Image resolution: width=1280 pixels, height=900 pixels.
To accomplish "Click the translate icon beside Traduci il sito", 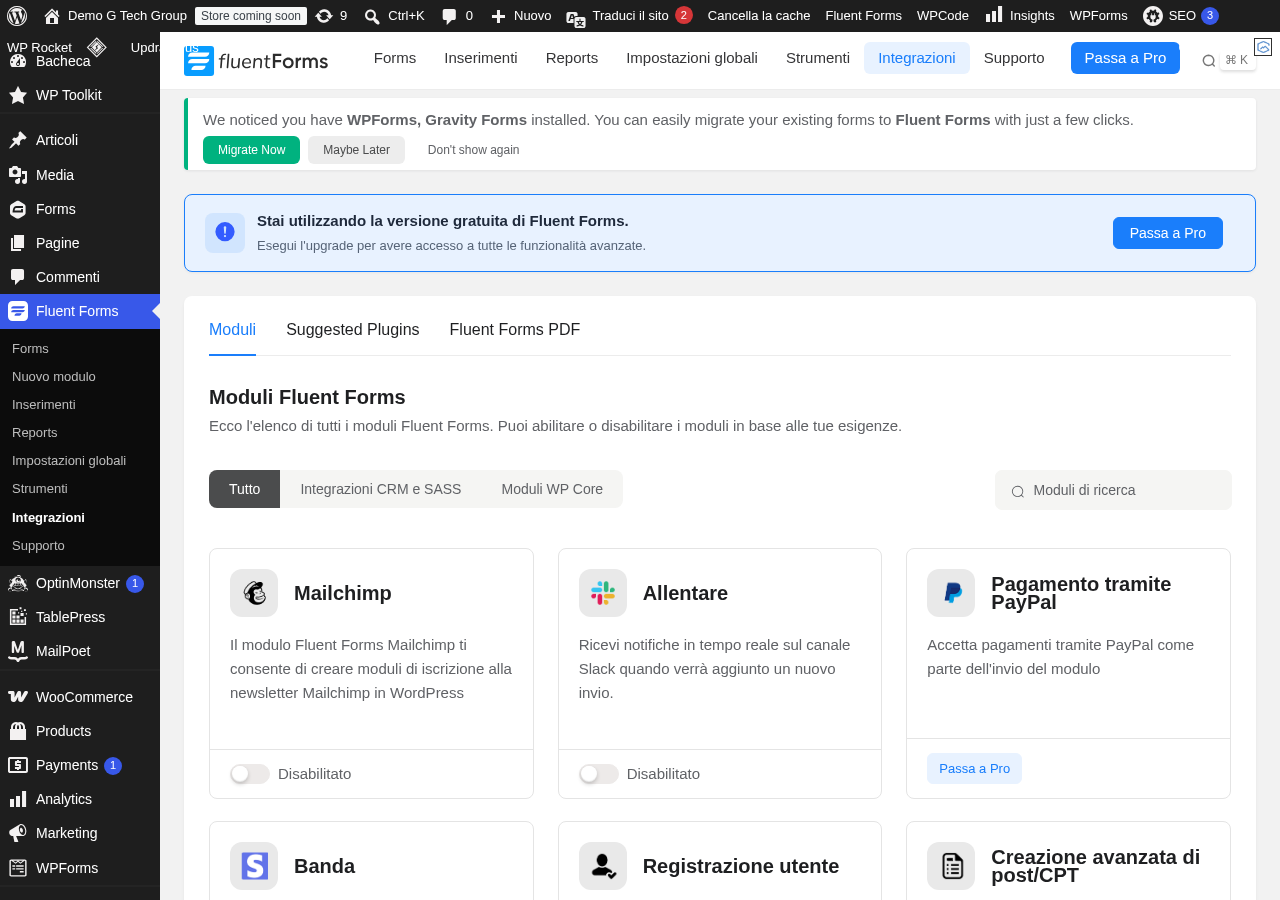I will 576,17.
